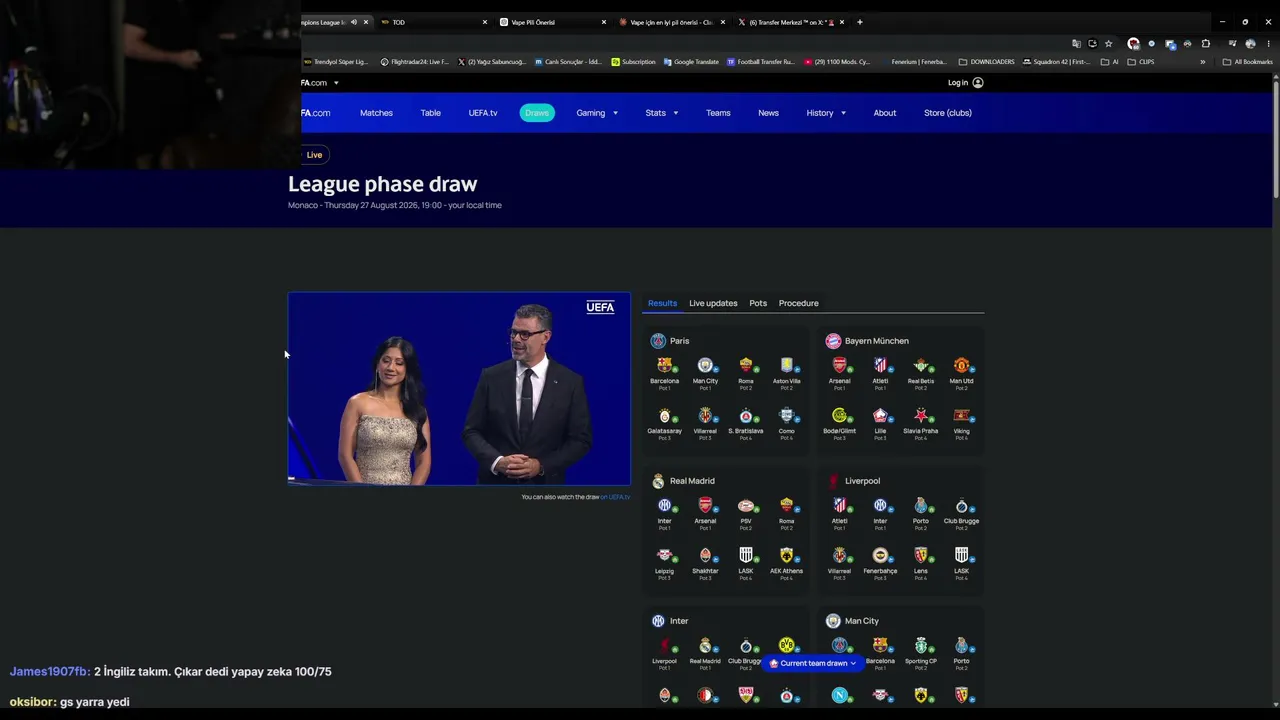The height and width of the screenshot is (720, 1280).
Task: Switch to the Pots tab
Action: point(758,303)
